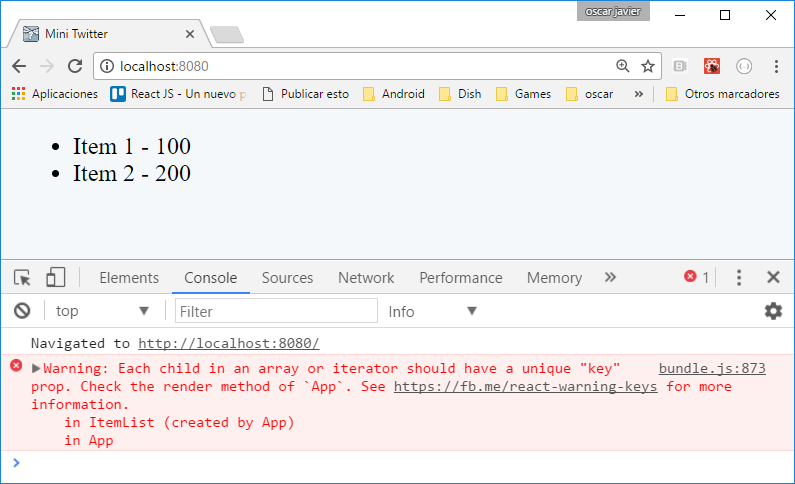The height and width of the screenshot is (484, 795).
Task: Click the zoom magnifier icon in address bar
Action: 623,66
